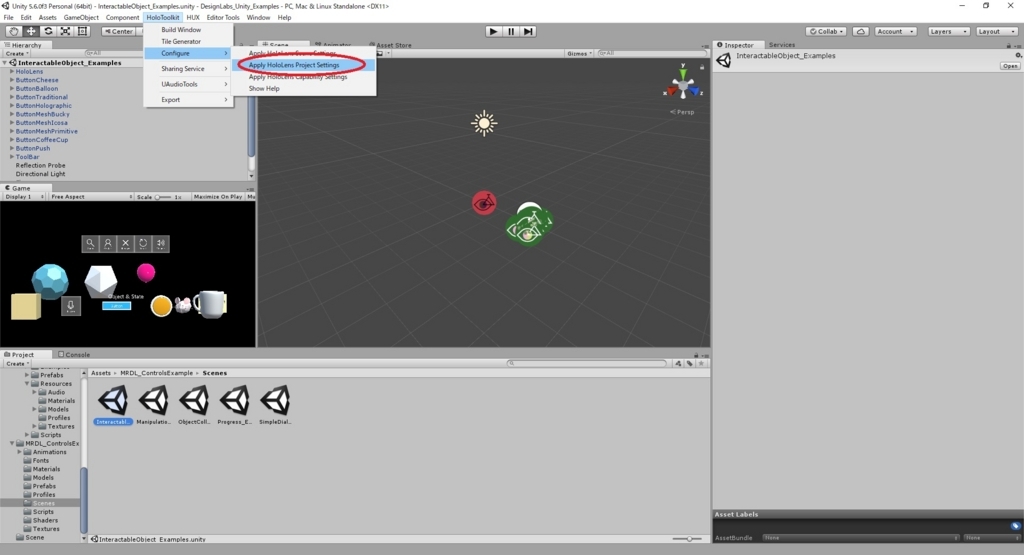This screenshot has width=1024, height=555.
Task: Open UAudioTools submenu
Action: 188,84
